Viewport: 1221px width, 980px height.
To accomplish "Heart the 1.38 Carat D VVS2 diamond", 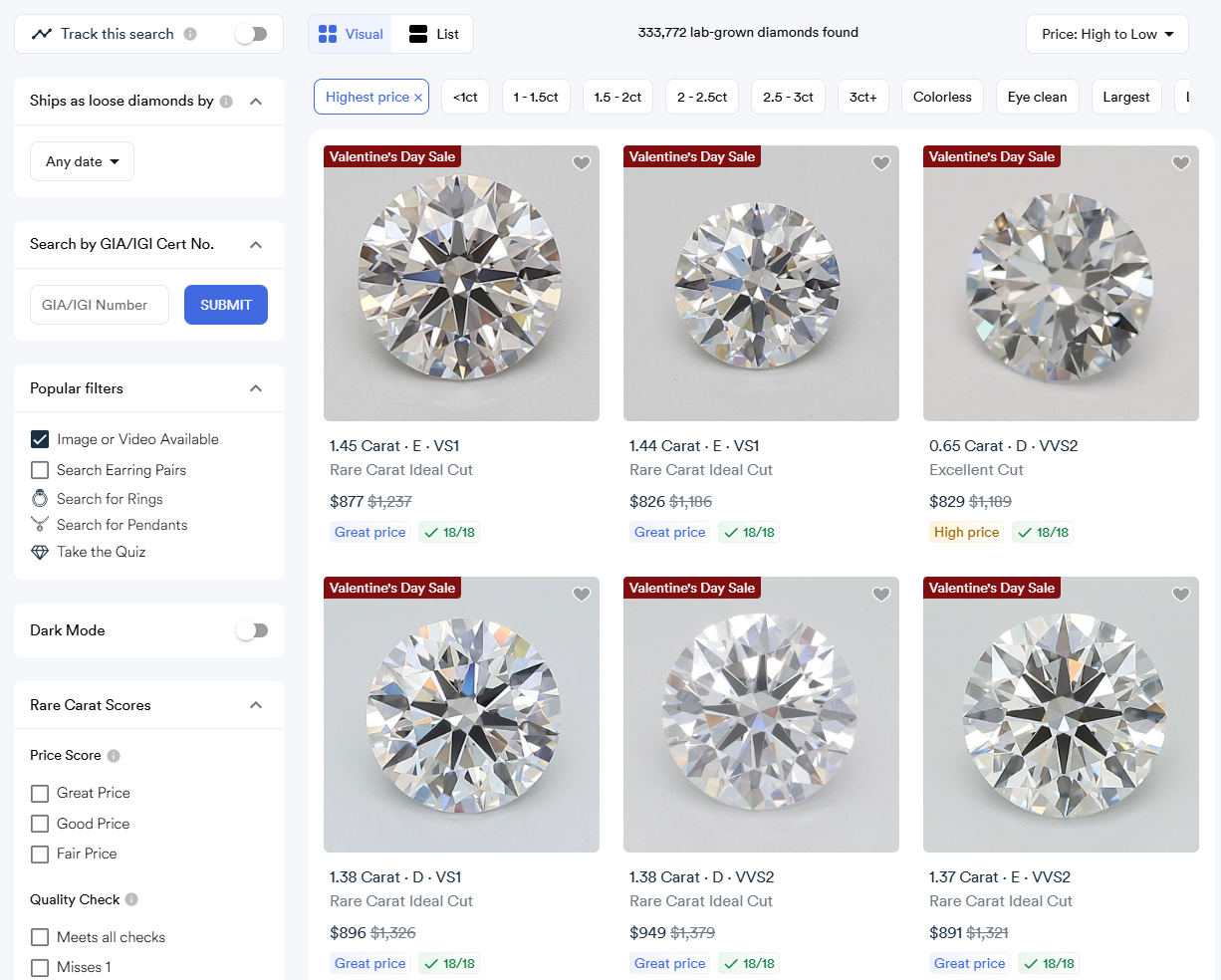I will pyautogui.click(x=881, y=595).
